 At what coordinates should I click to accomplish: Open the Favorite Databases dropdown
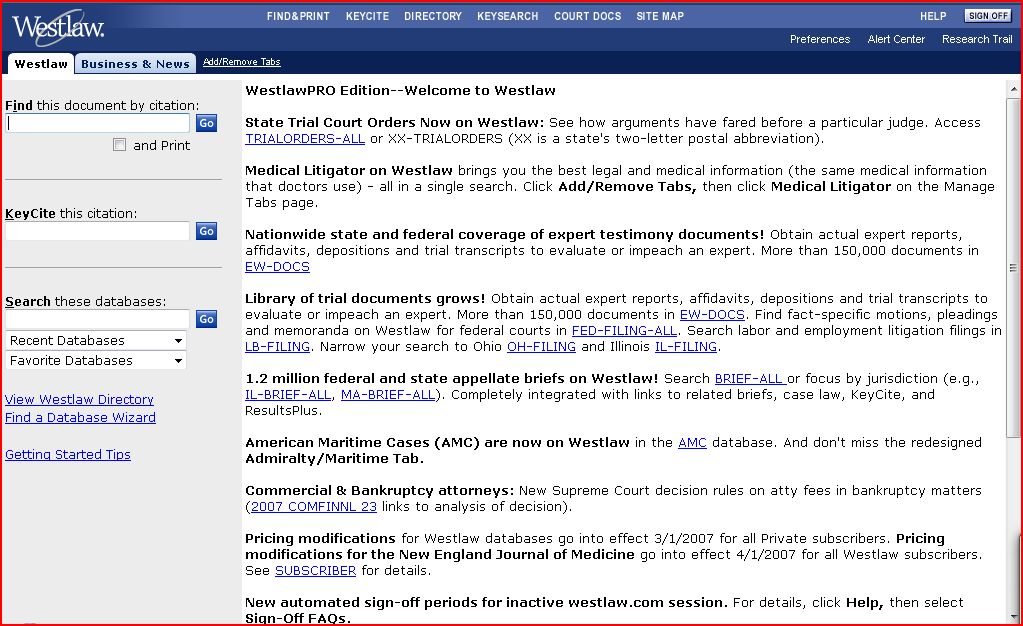(96, 361)
